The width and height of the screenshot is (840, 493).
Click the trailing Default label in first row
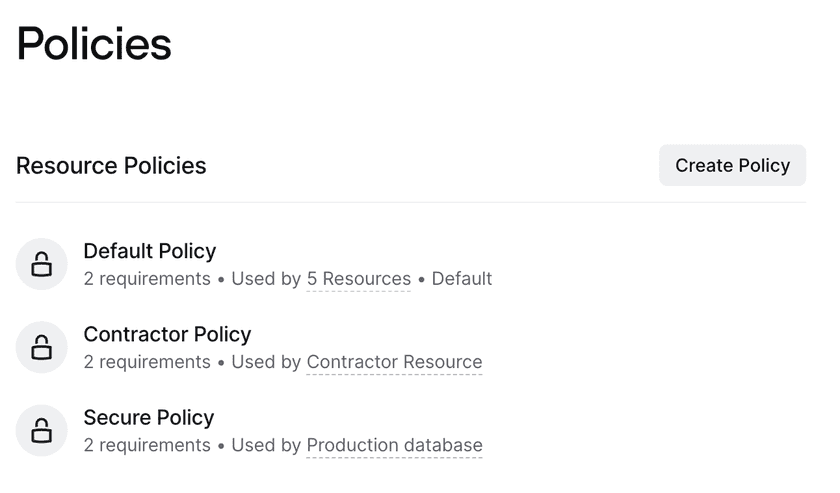[462, 279]
